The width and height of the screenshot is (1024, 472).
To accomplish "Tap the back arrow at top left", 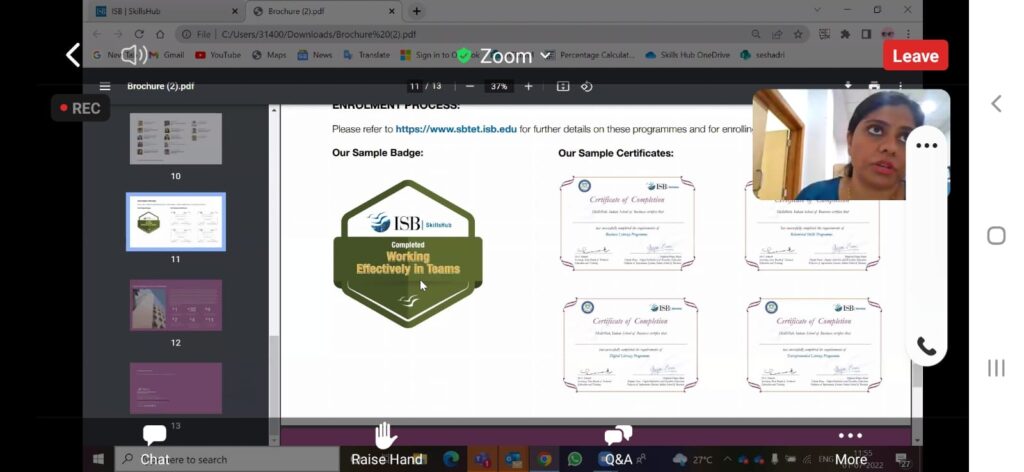I will (x=72, y=55).
